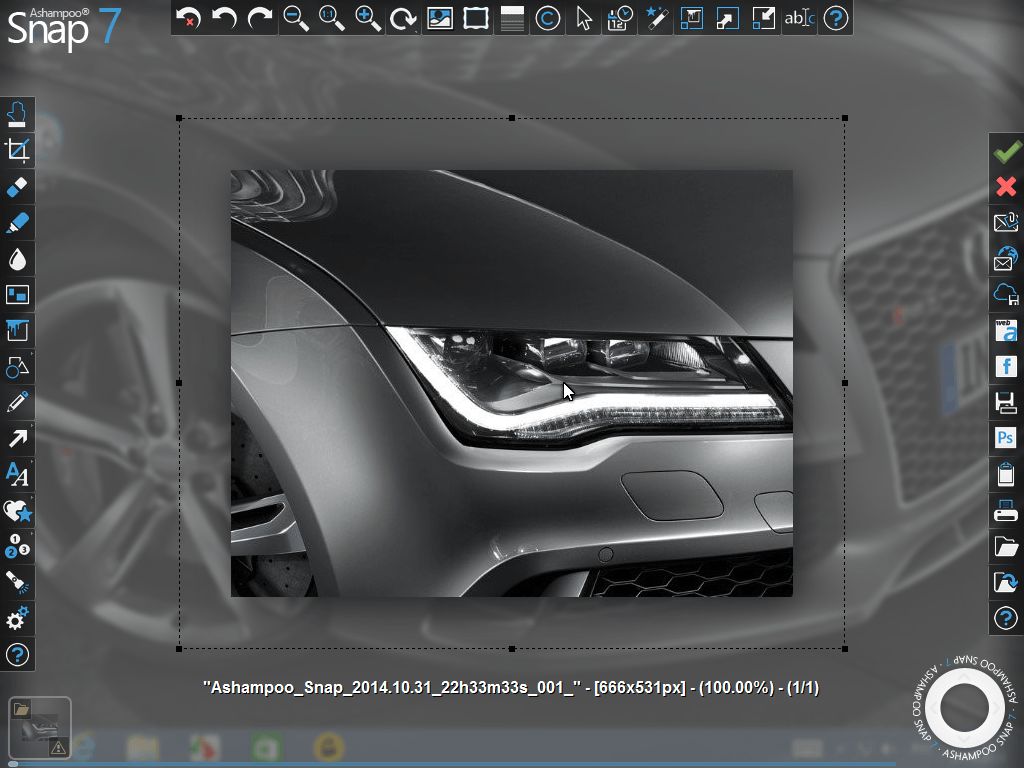
Task: Activate the Text tool
Action: tap(18, 475)
